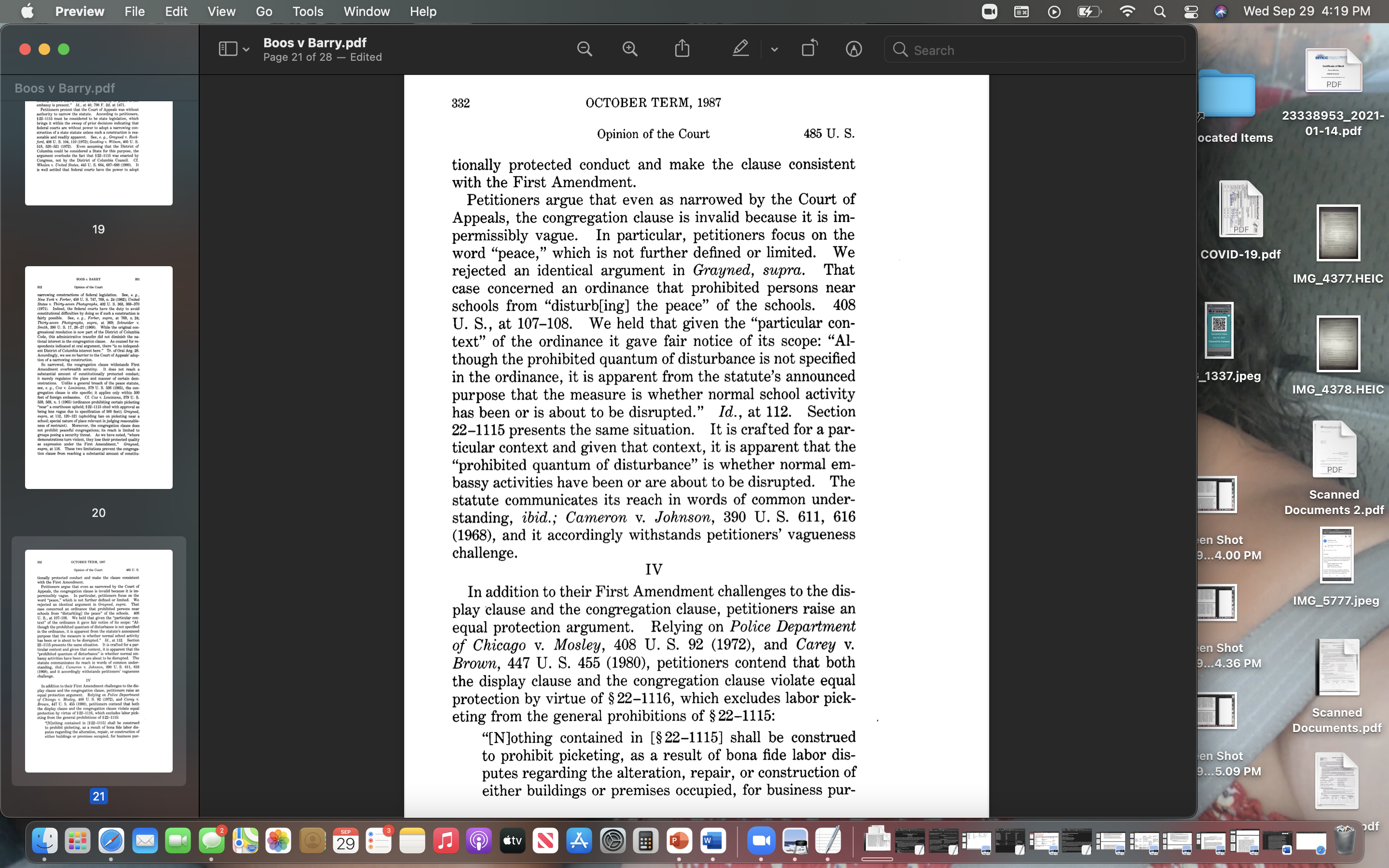Screen dimensions: 1389x868
Task: Rotate the current page
Action: (x=809, y=49)
